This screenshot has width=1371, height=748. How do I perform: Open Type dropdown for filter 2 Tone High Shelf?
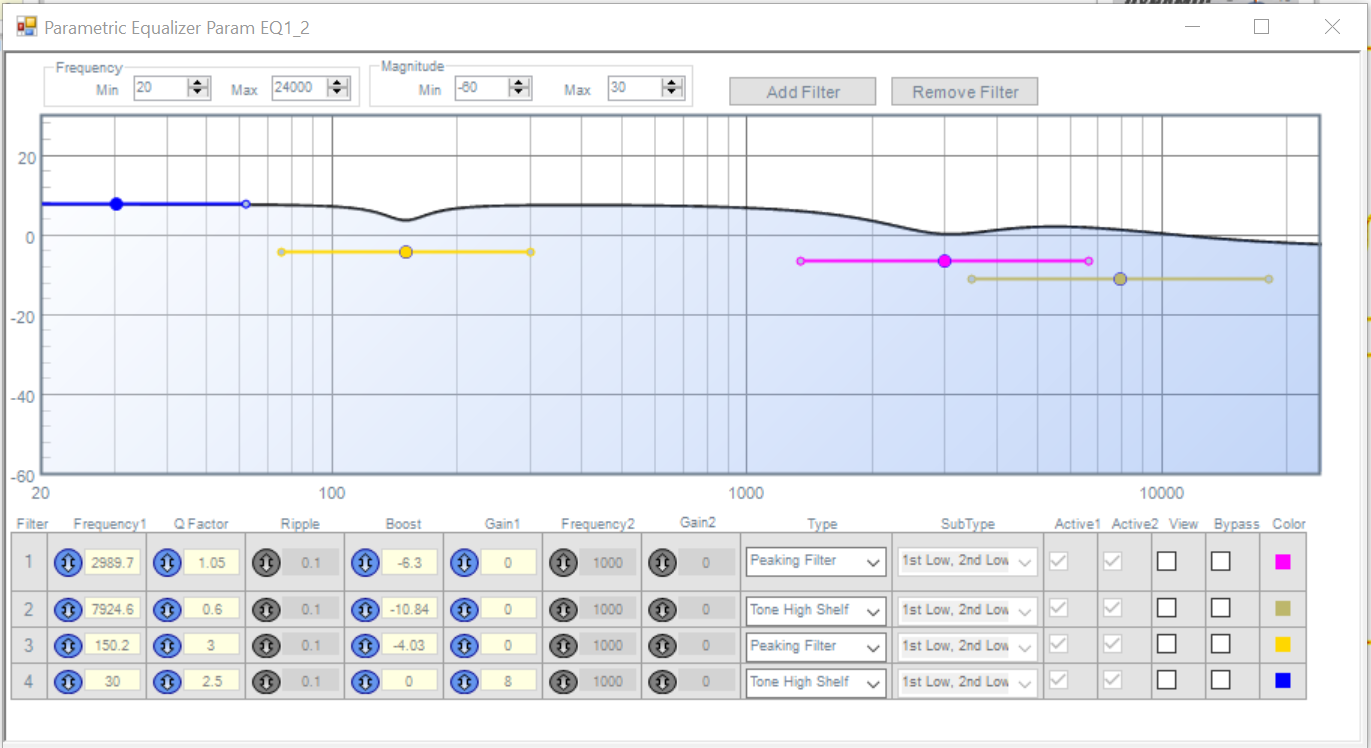[x=815, y=610]
